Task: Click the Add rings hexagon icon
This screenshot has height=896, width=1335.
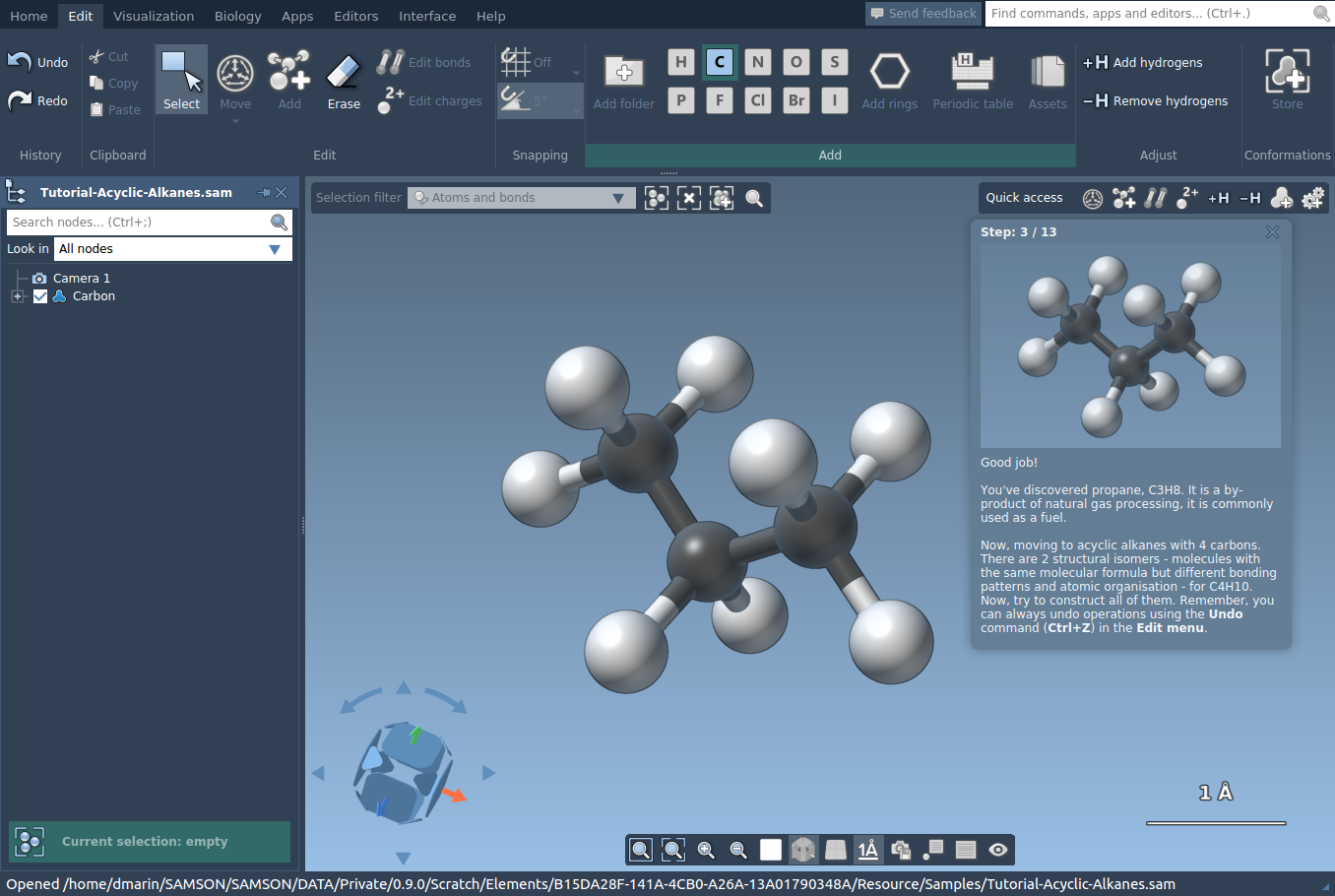Action: pyautogui.click(x=889, y=73)
